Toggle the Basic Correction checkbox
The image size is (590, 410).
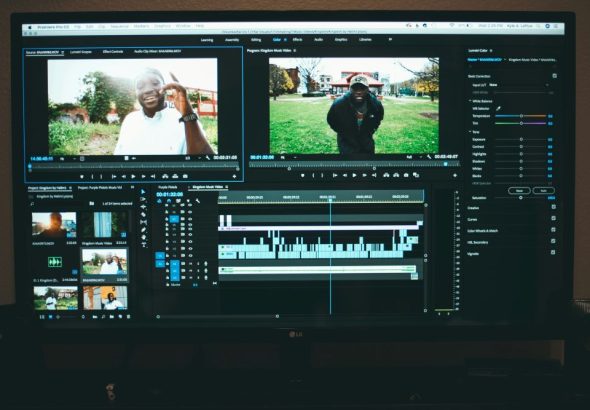coord(554,76)
